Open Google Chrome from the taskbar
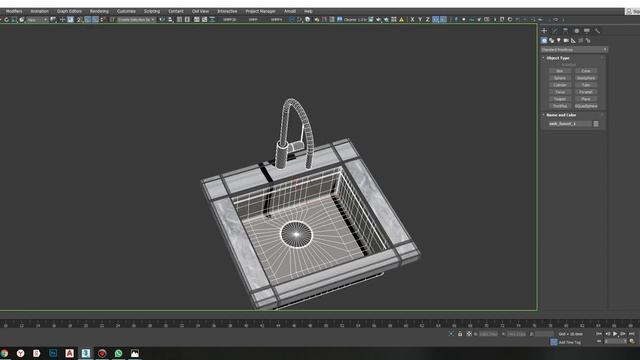This screenshot has height=360, width=640. [x=4, y=353]
